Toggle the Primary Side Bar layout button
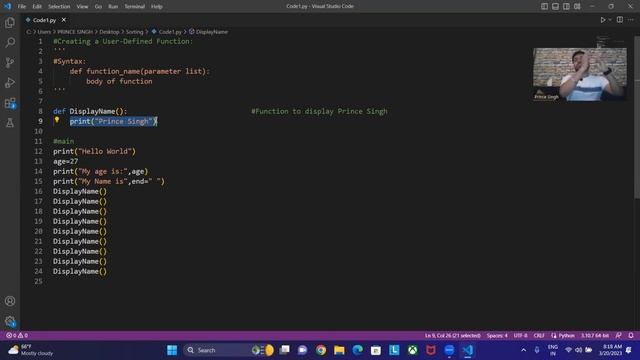Viewport: 640px width, 360px height. tap(544, 6)
